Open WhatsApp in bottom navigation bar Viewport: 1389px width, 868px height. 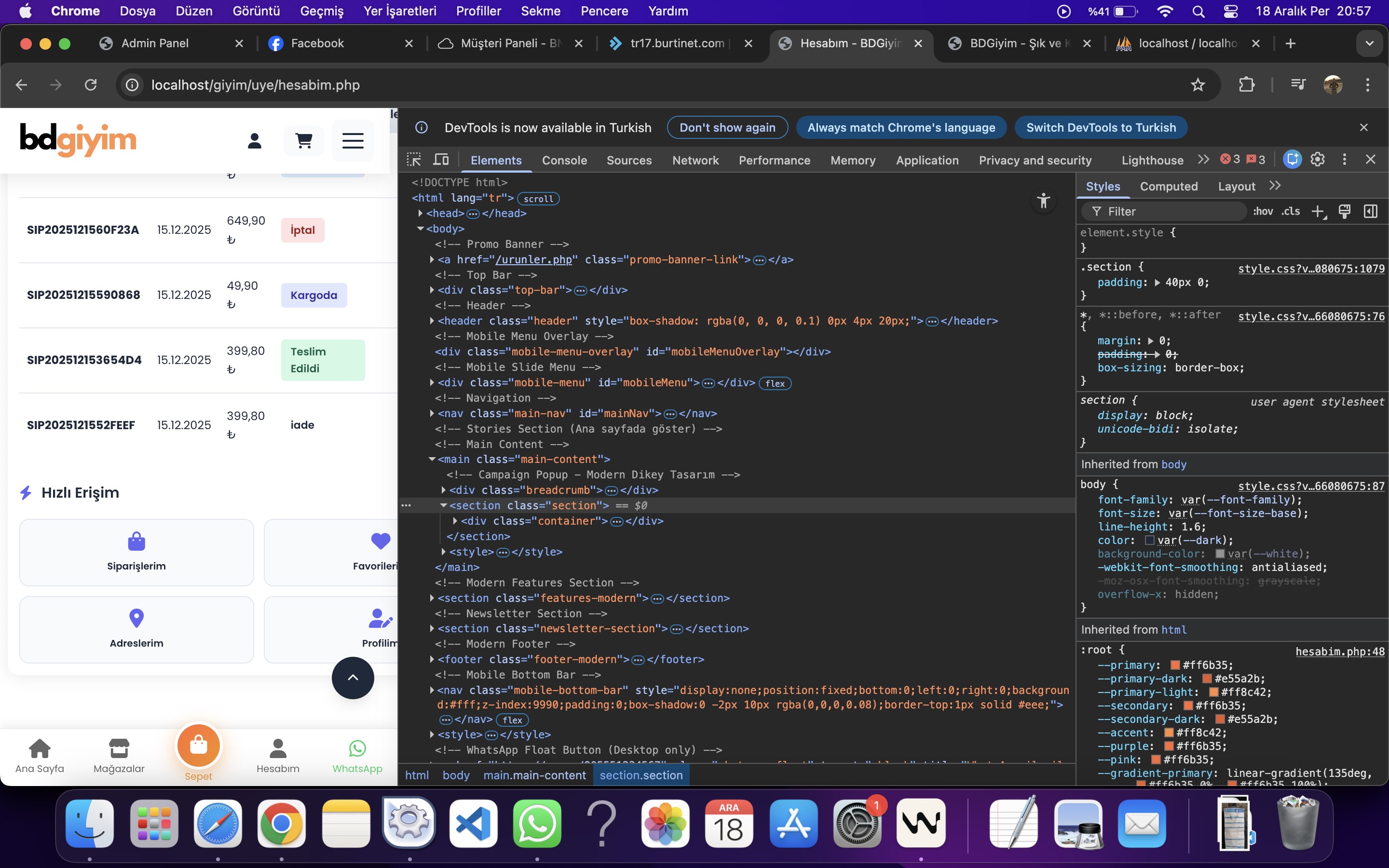357,756
